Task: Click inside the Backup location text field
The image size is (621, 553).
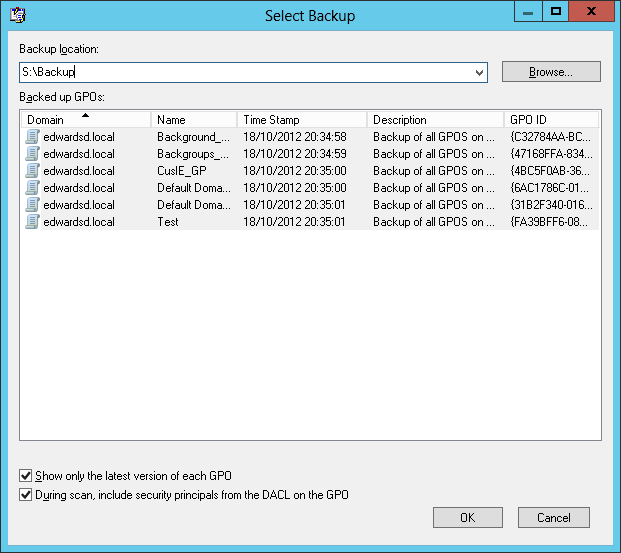Action: pyautogui.click(x=250, y=72)
